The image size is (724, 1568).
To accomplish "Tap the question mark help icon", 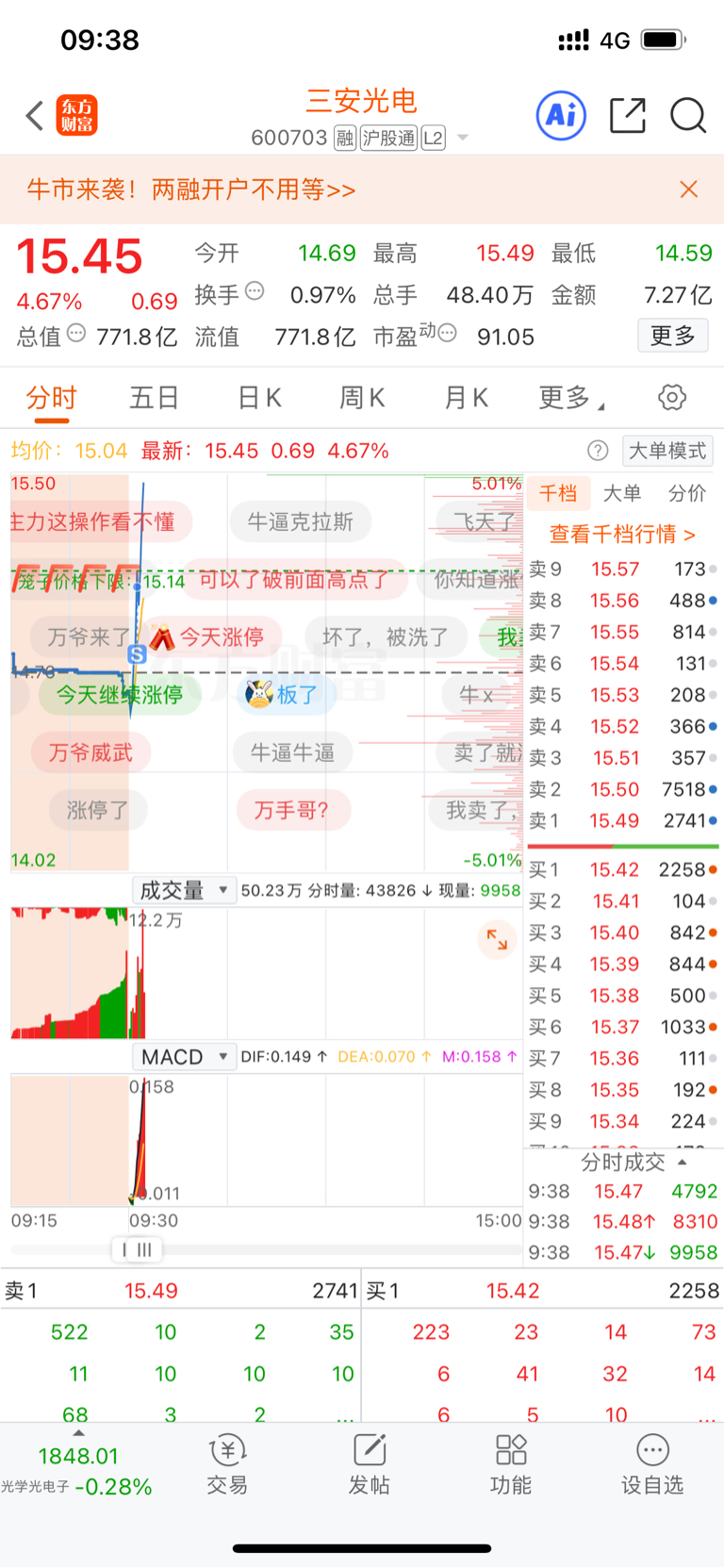I will pos(598,451).
